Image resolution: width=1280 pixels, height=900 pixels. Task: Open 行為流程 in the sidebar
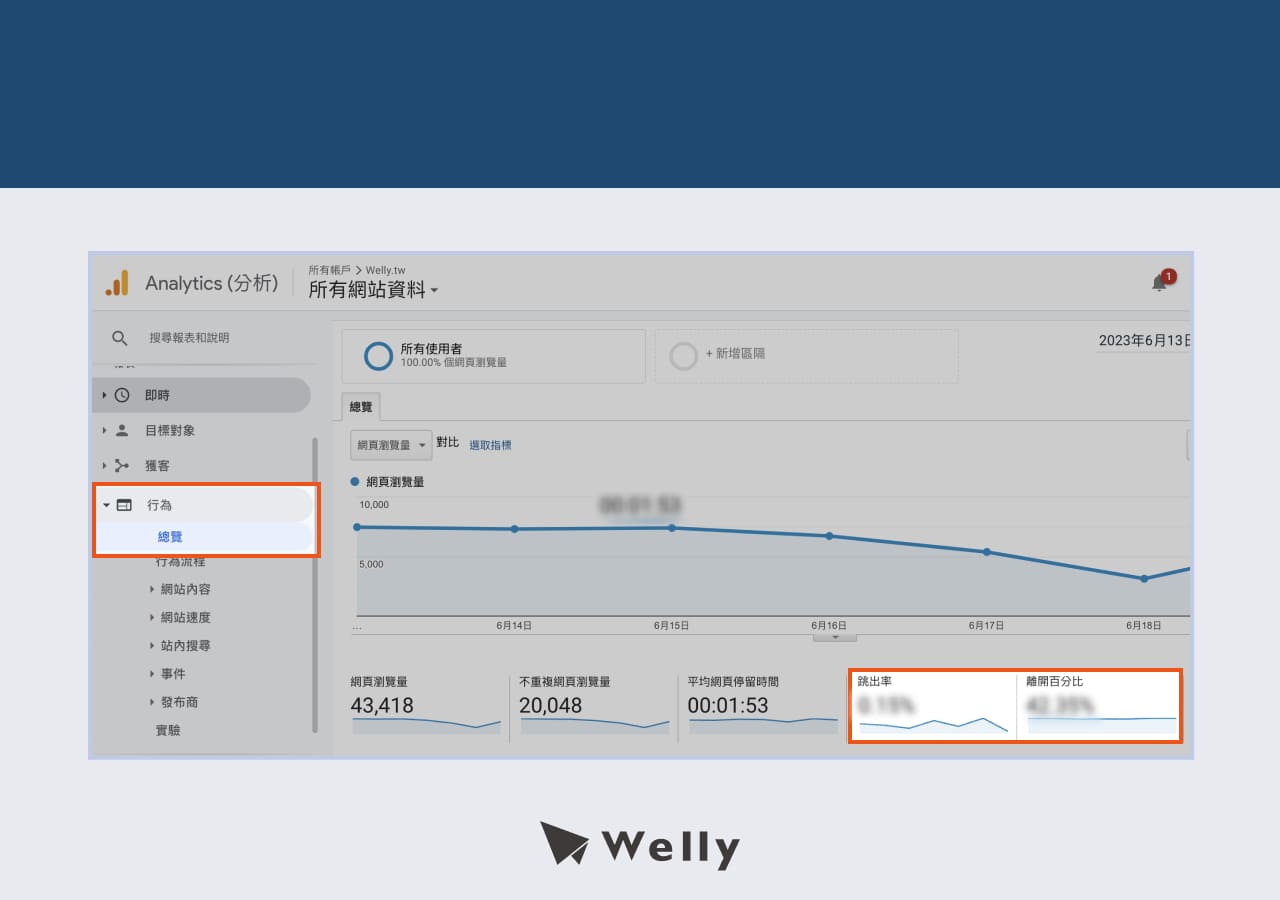(x=180, y=562)
